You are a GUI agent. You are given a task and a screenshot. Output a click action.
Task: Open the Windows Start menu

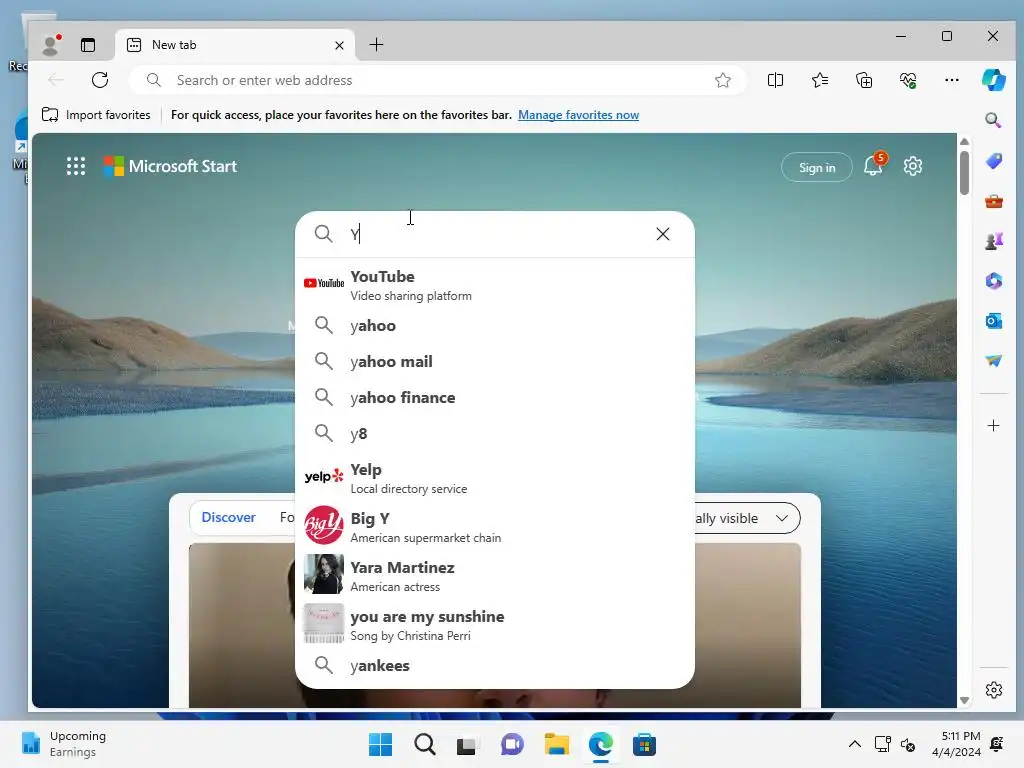pos(380,744)
